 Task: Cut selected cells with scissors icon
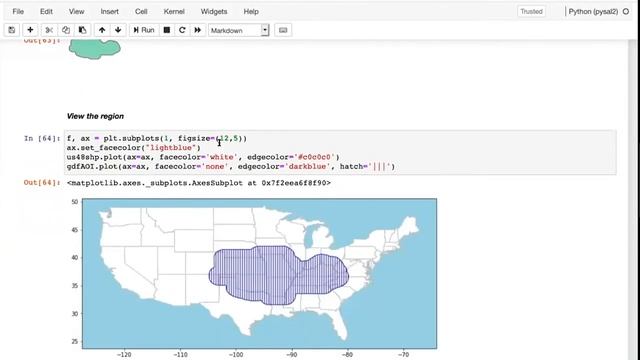pyautogui.click(x=49, y=30)
